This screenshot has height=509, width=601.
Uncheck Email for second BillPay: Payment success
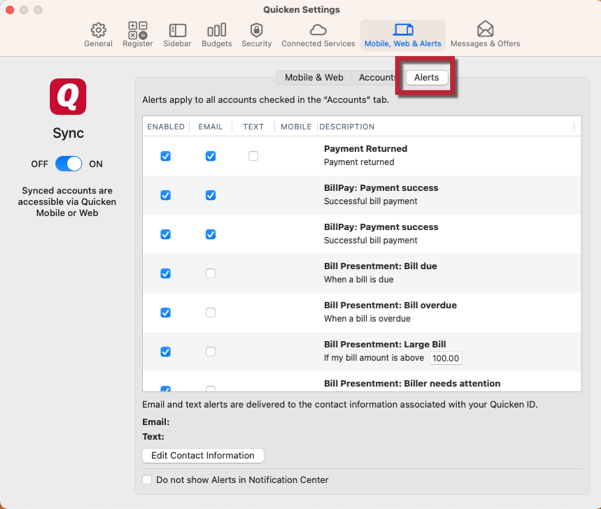click(x=210, y=234)
